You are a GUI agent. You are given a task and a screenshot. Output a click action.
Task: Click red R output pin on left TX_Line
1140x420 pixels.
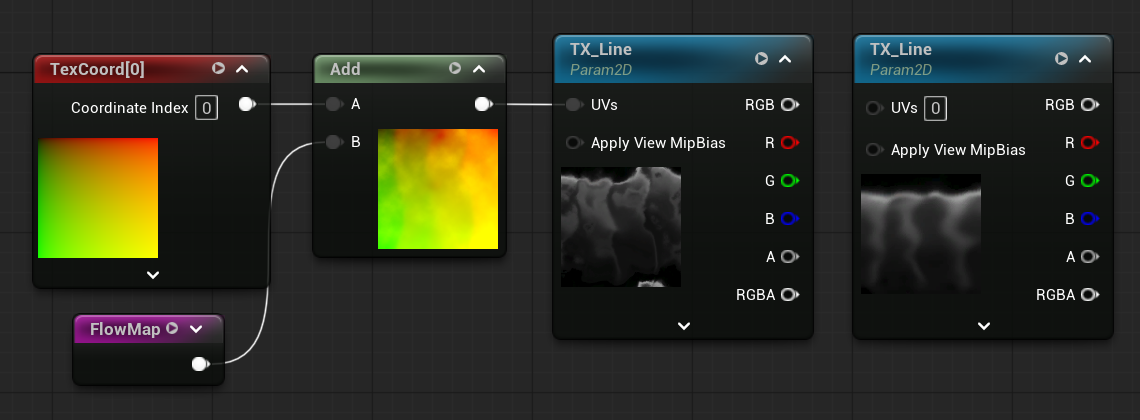tap(790, 142)
